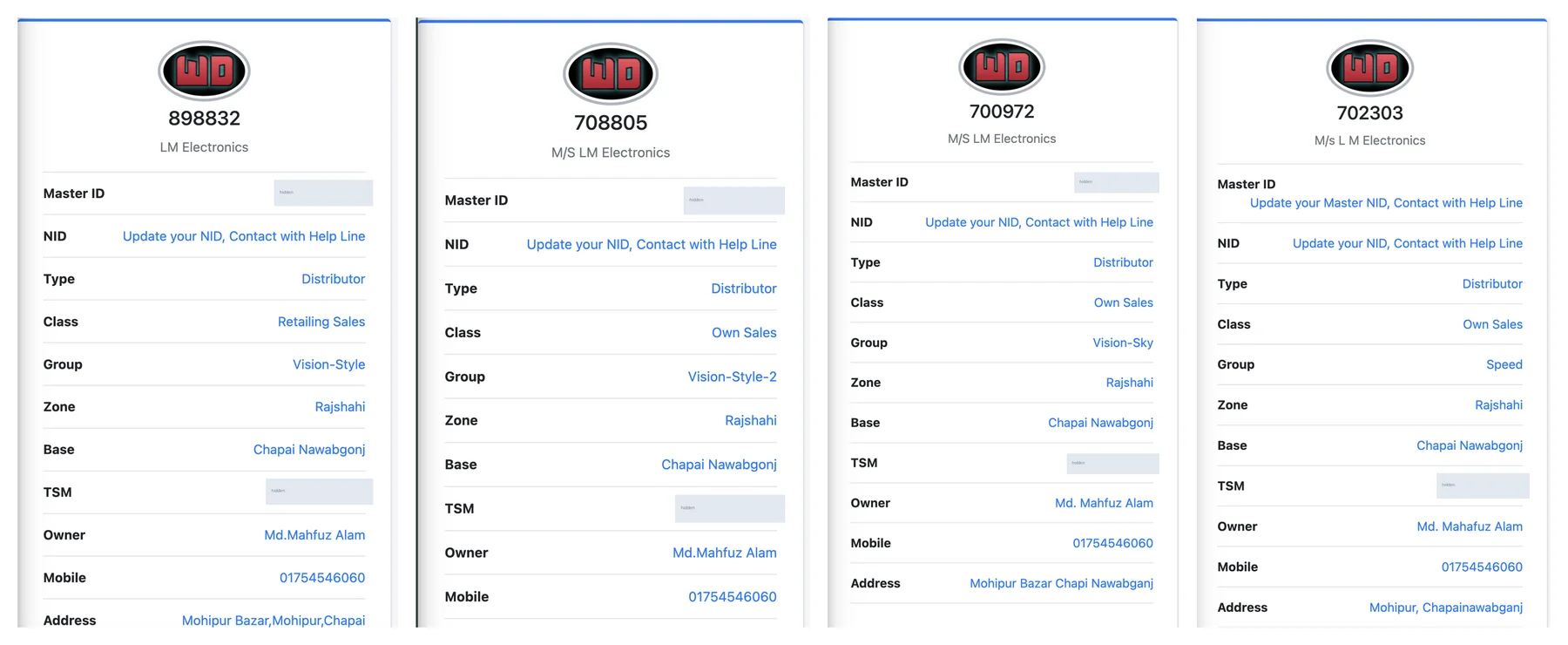Click owner Md.Mahfuz Alam in card 708805
Viewport: 1568px width, 645px height.
click(725, 553)
